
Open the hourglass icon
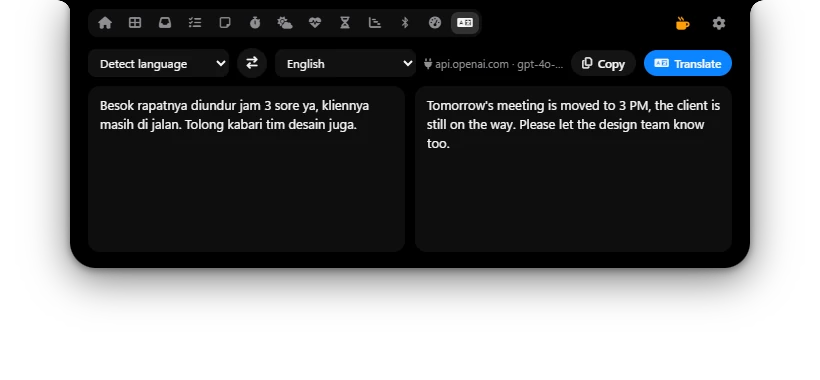click(345, 23)
